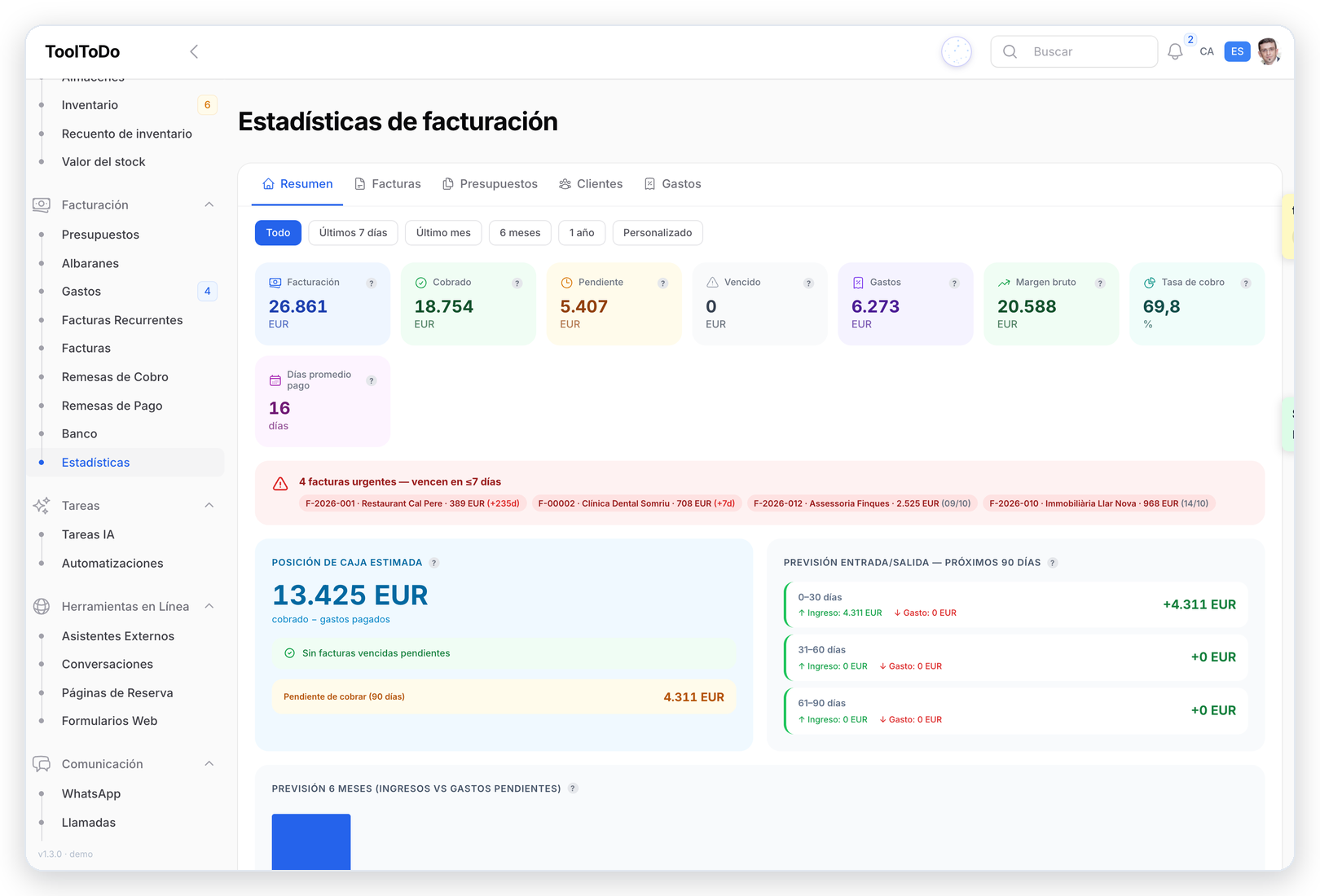
Task: Switch to the Gastos tab
Action: tap(672, 184)
